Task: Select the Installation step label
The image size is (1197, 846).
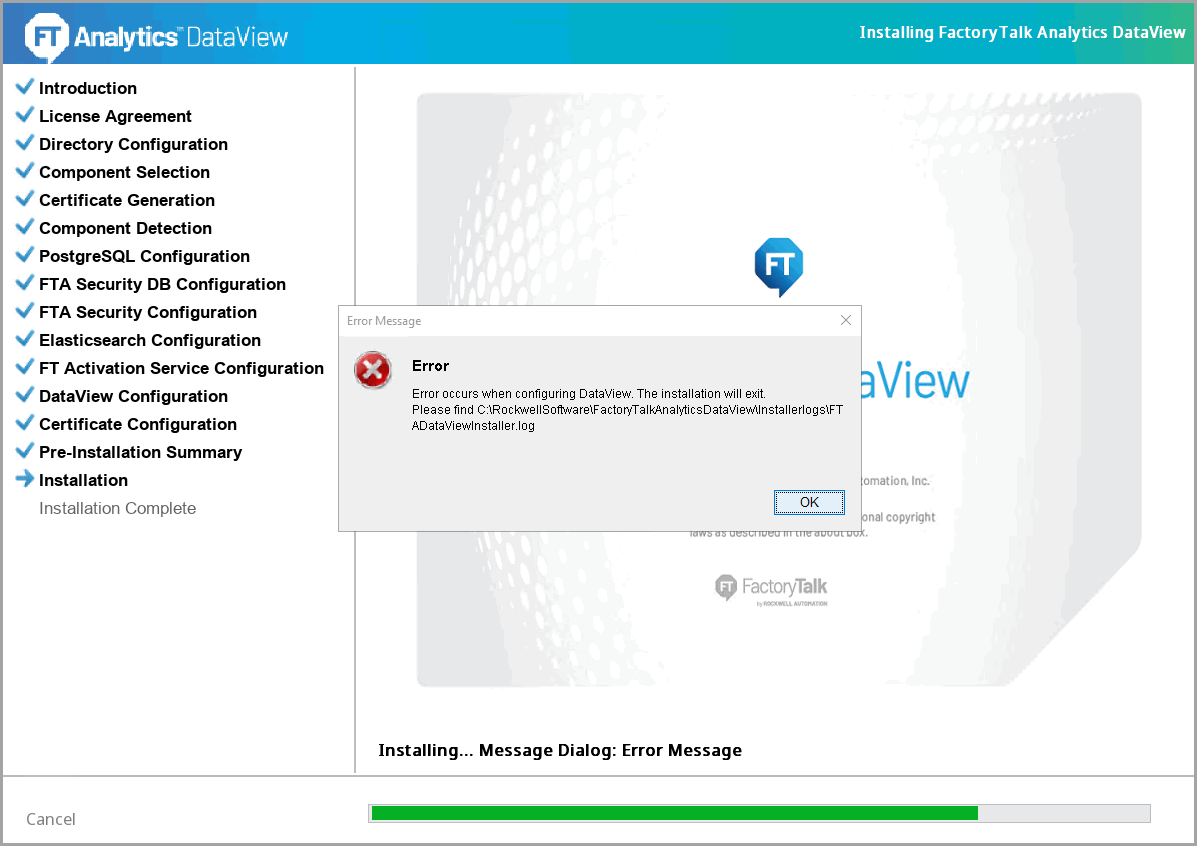Action: (x=83, y=480)
